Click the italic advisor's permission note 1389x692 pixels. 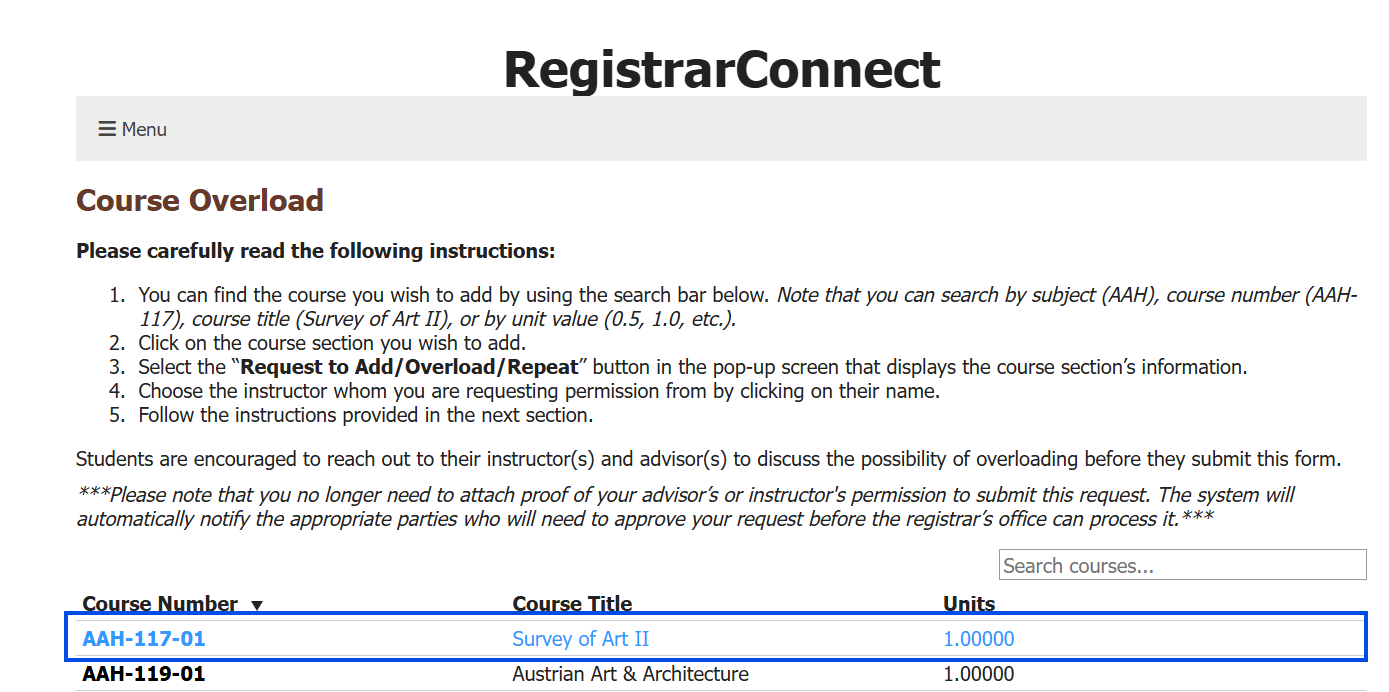pyautogui.click(x=685, y=507)
